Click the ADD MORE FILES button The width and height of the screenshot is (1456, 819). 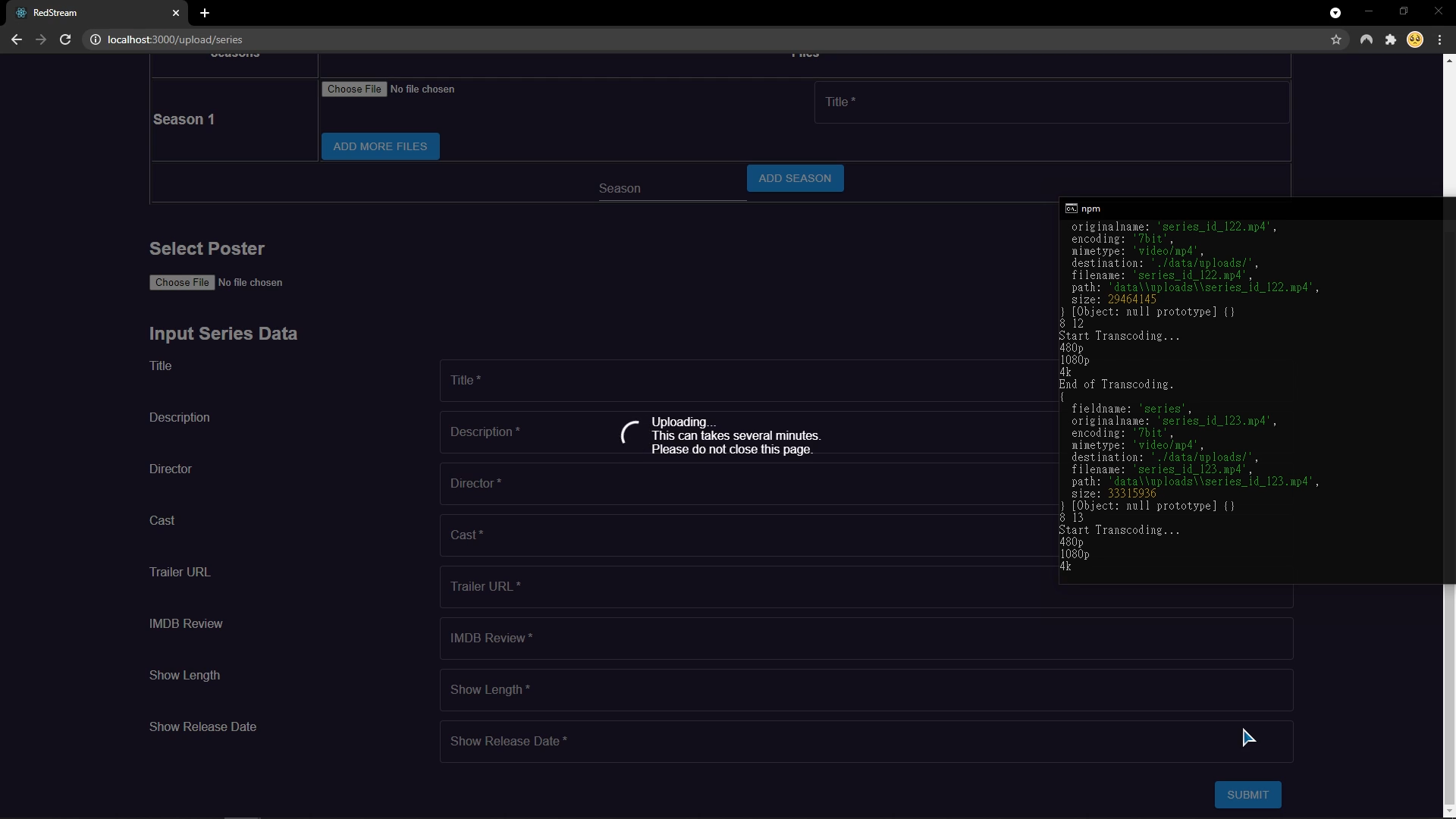tap(380, 146)
